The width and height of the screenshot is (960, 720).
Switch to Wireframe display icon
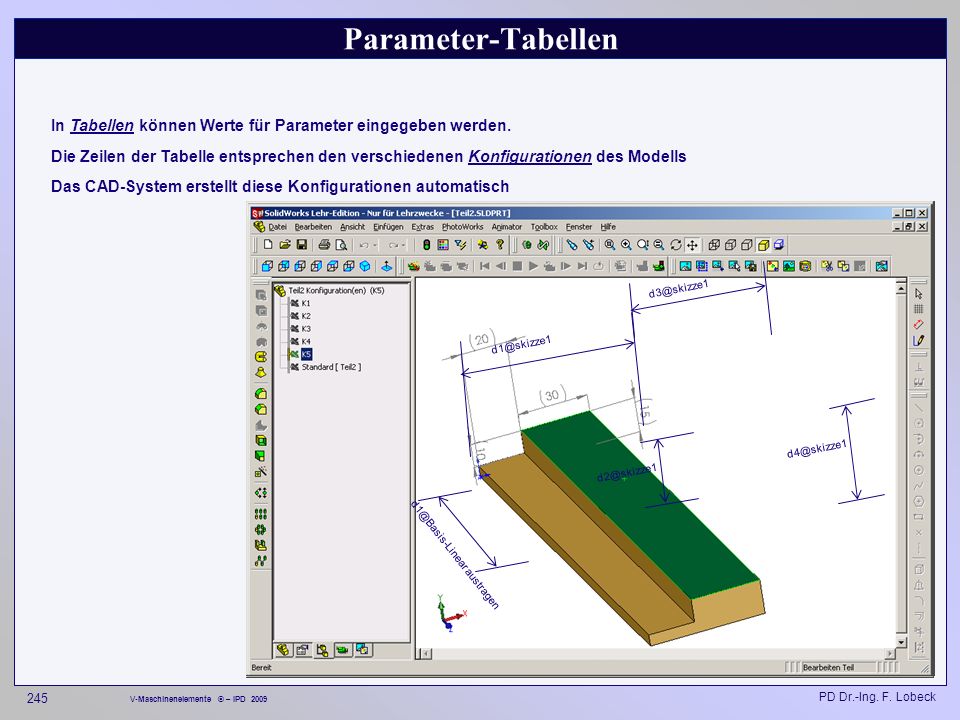click(x=714, y=245)
